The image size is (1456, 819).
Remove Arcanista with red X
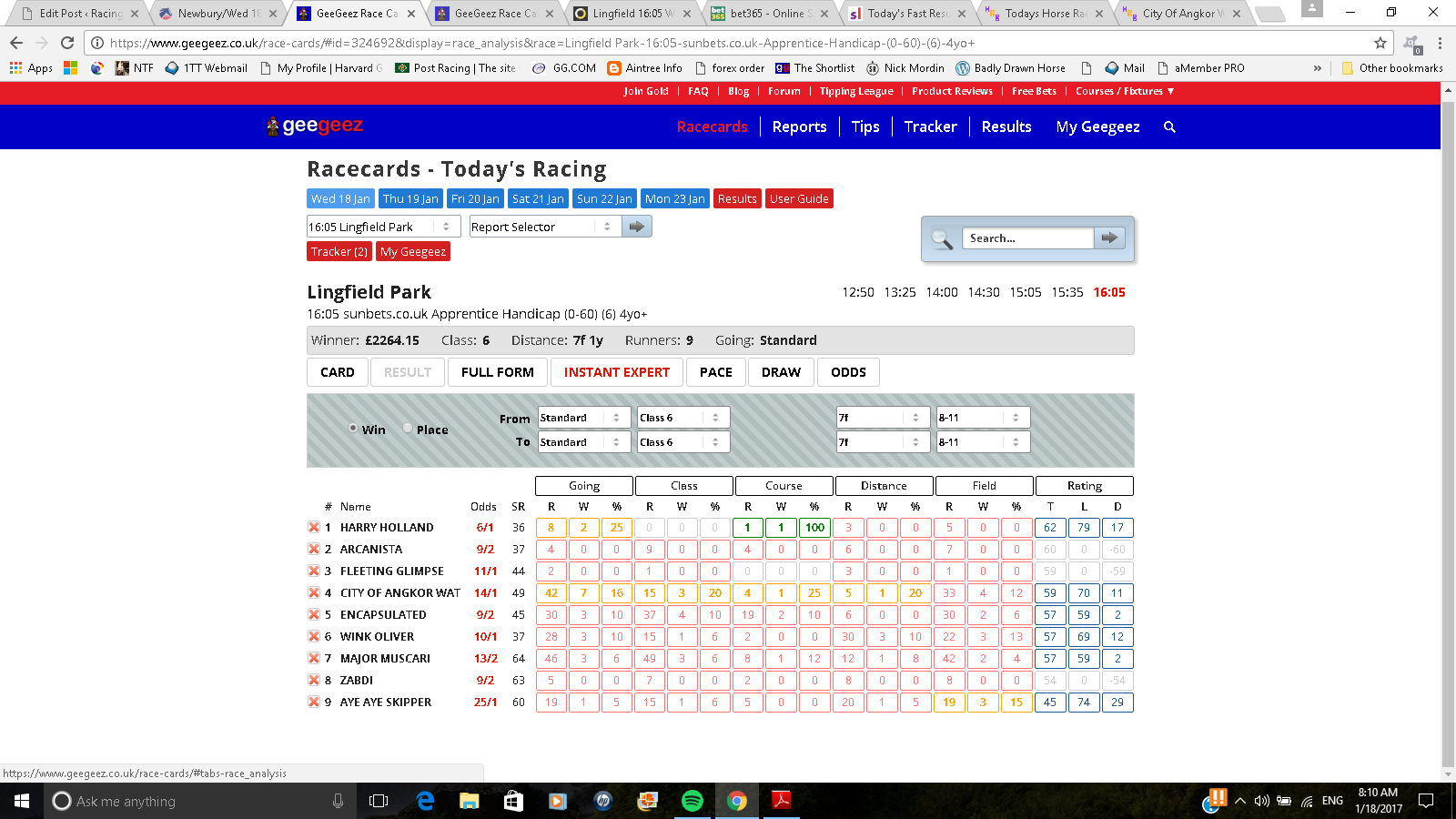click(314, 549)
